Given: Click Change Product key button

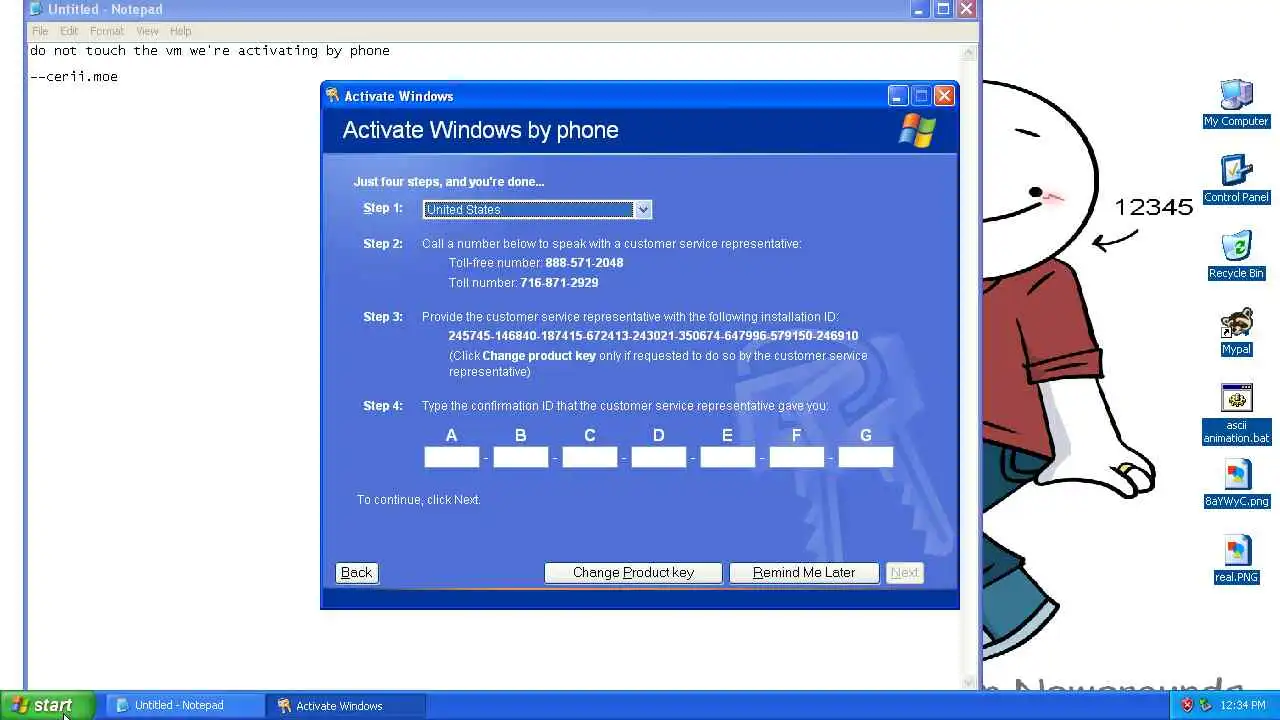Looking at the screenshot, I should [x=633, y=572].
